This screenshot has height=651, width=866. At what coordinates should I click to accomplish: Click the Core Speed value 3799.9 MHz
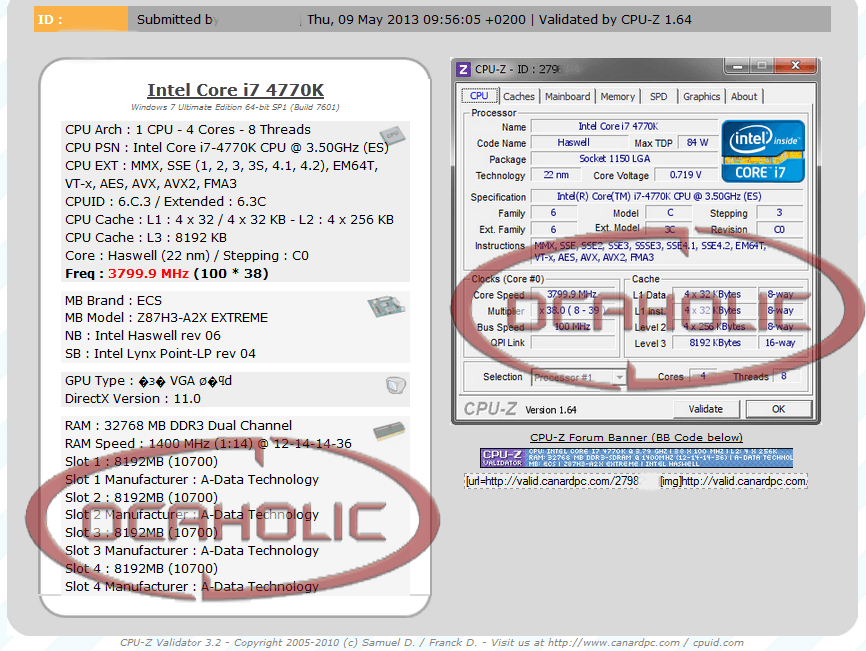(x=573, y=294)
